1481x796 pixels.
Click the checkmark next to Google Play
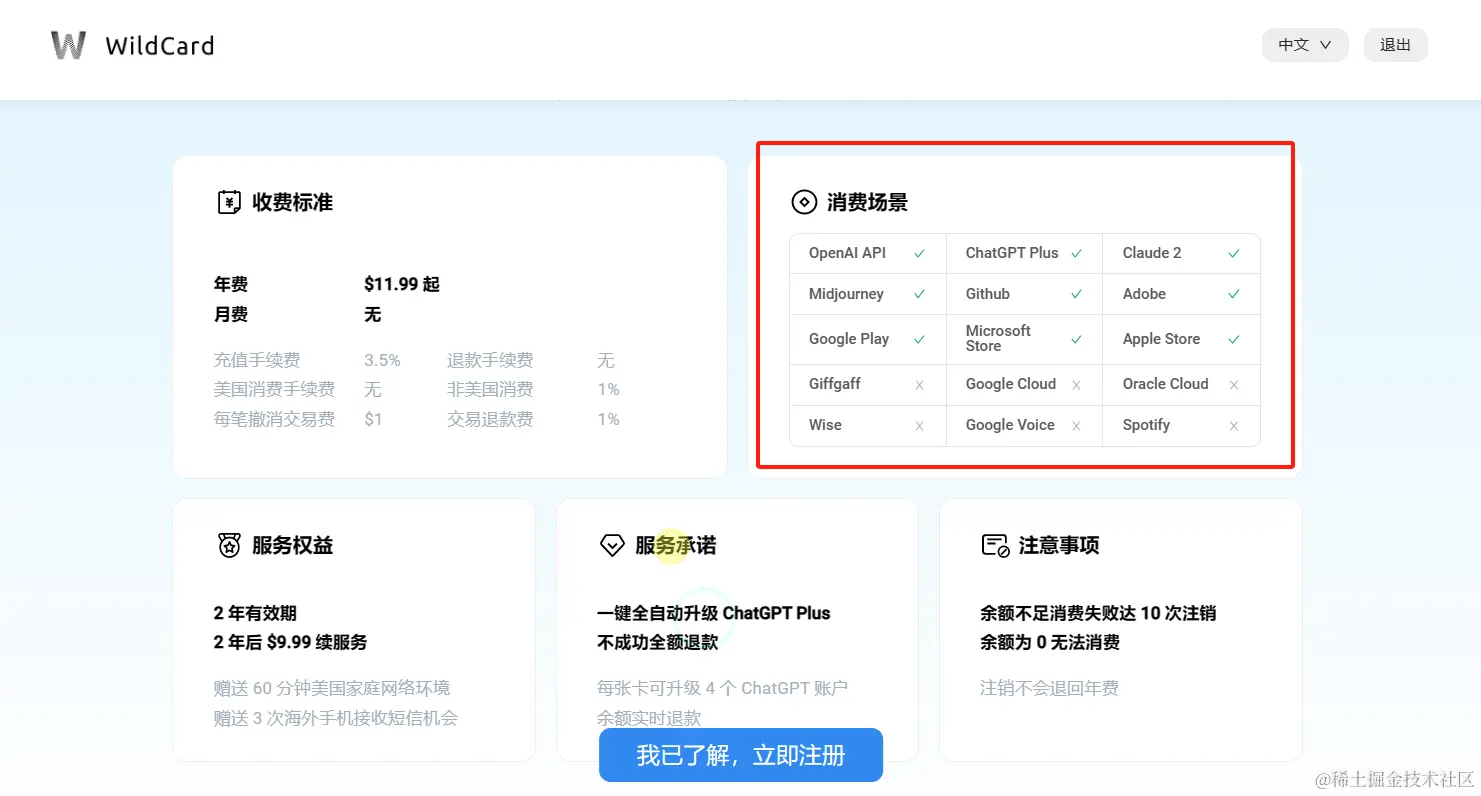pos(919,340)
